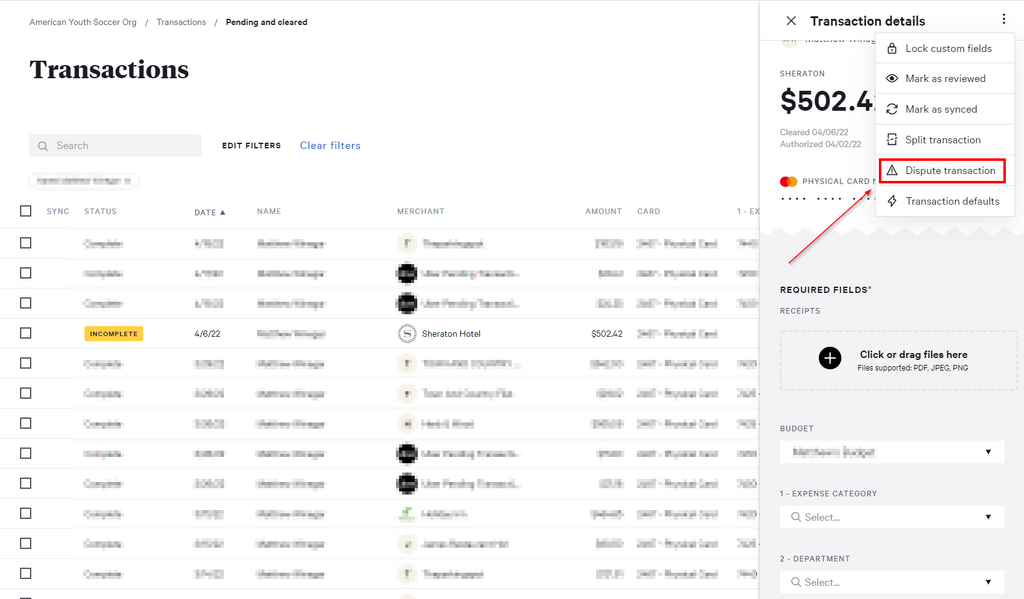This screenshot has height=599, width=1024.
Task: Choose Split transaction from menu
Action: 943,140
